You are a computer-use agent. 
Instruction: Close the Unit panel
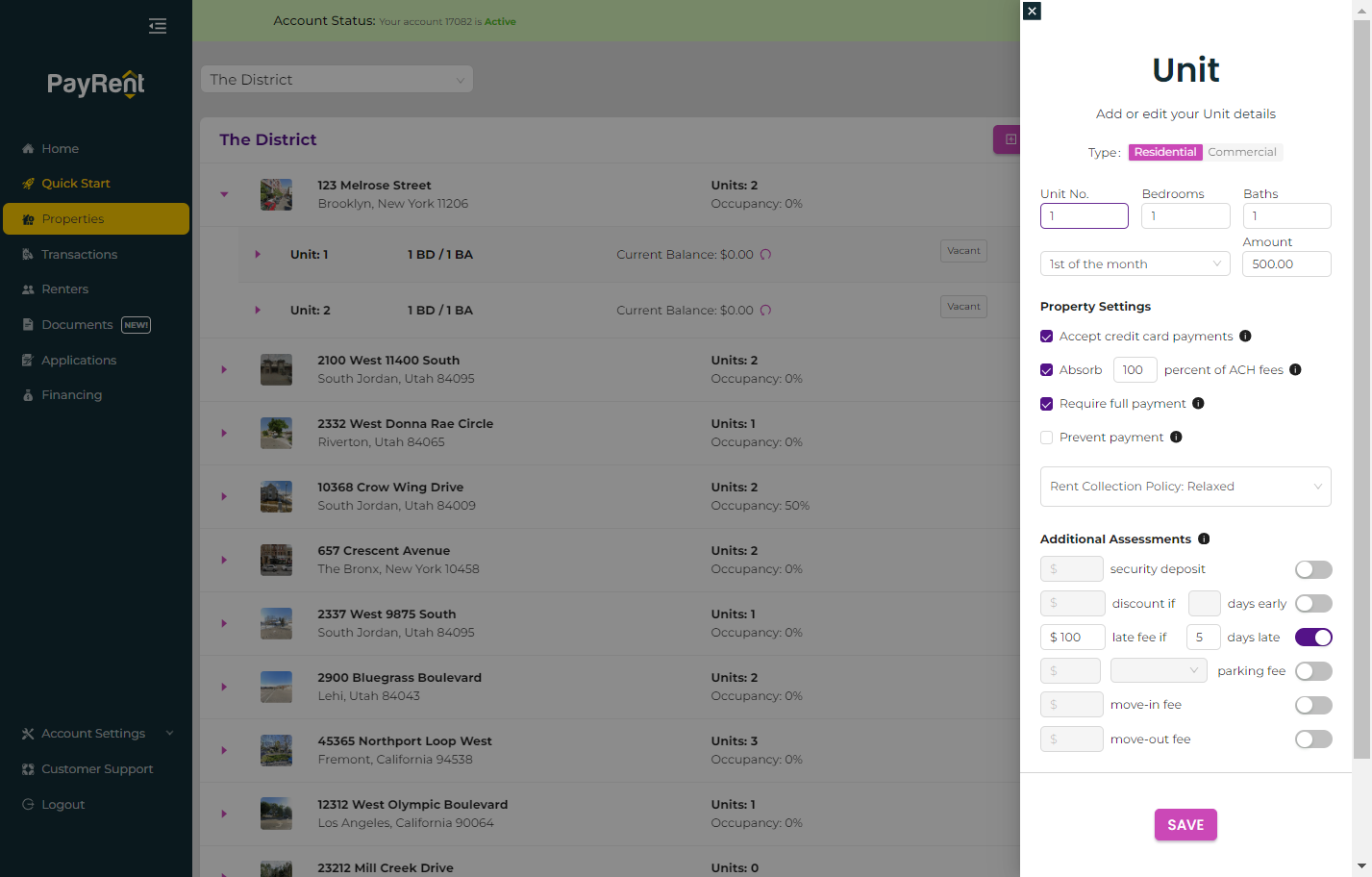(1032, 11)
